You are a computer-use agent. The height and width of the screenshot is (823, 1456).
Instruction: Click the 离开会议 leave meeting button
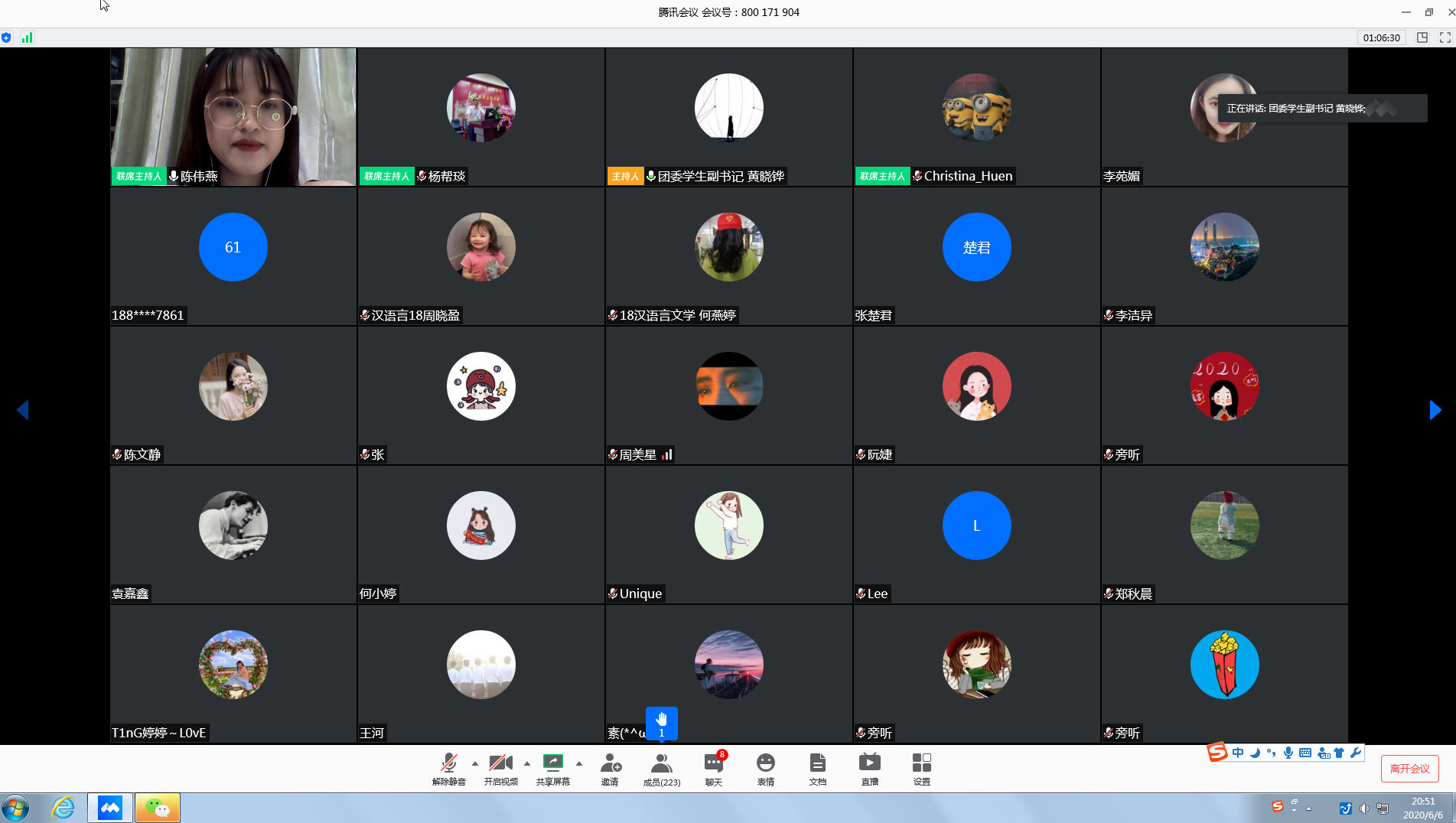[x=1409, y=769]
